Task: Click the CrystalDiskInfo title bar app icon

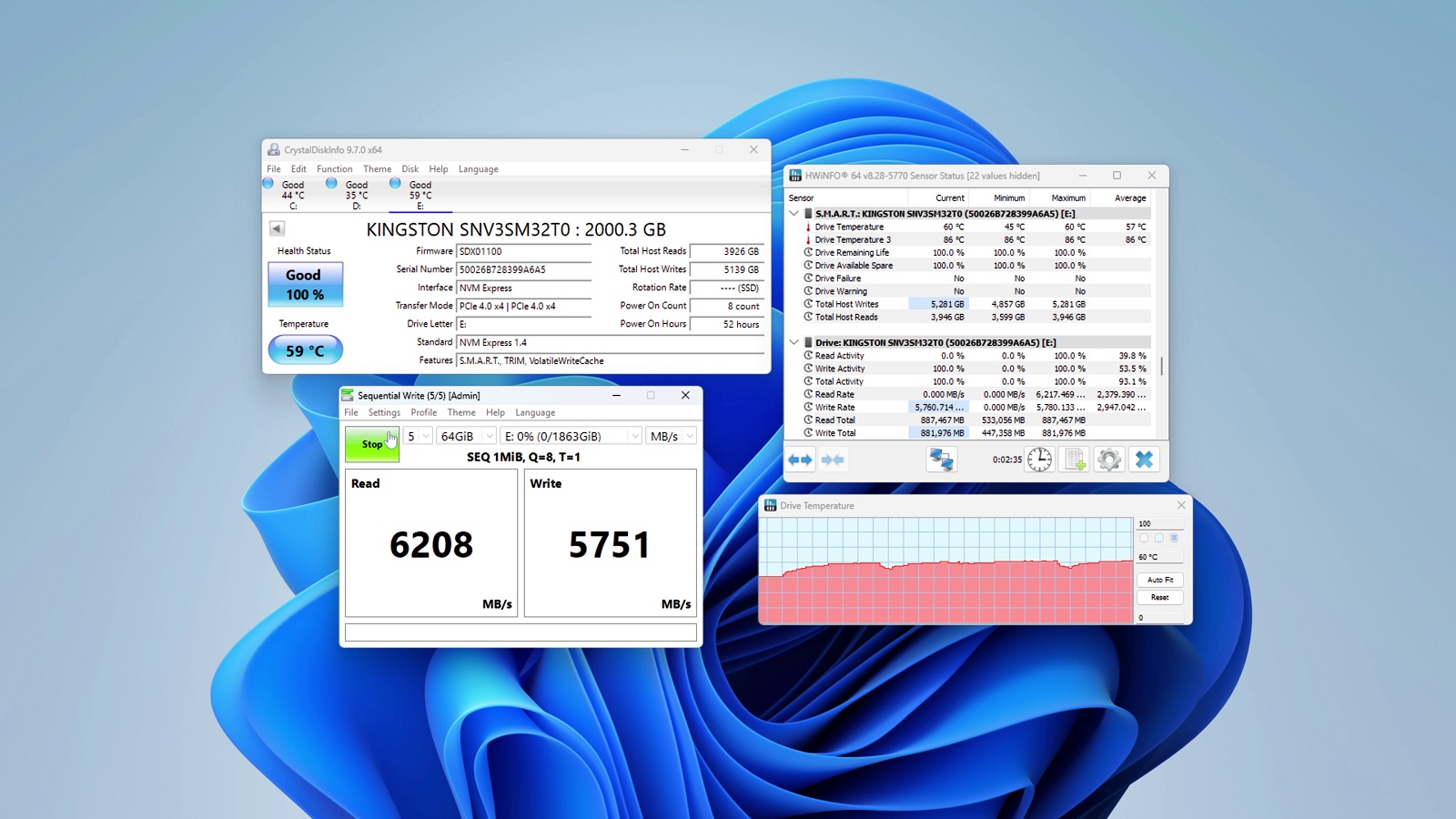Action: [x=274, y=150]
